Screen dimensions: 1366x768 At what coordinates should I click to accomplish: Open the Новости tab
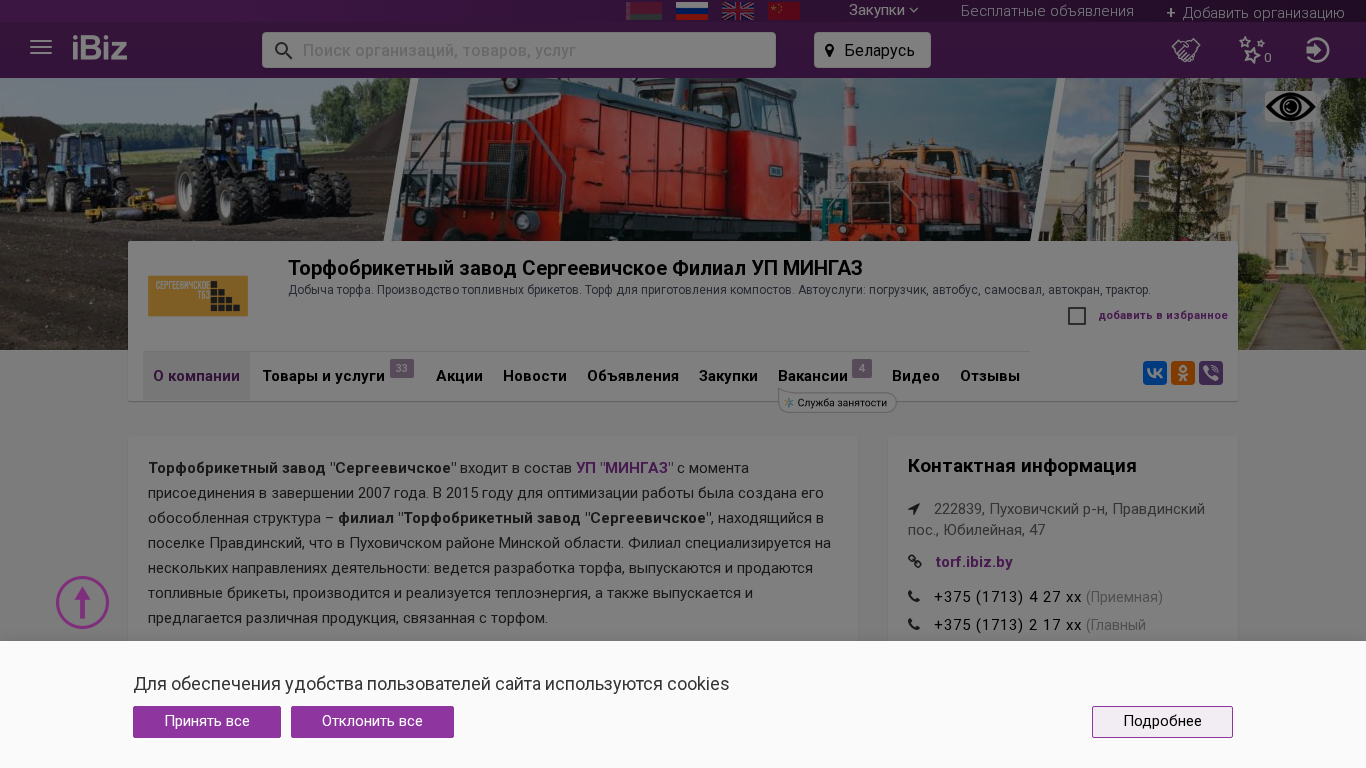[x=535, y=376]
